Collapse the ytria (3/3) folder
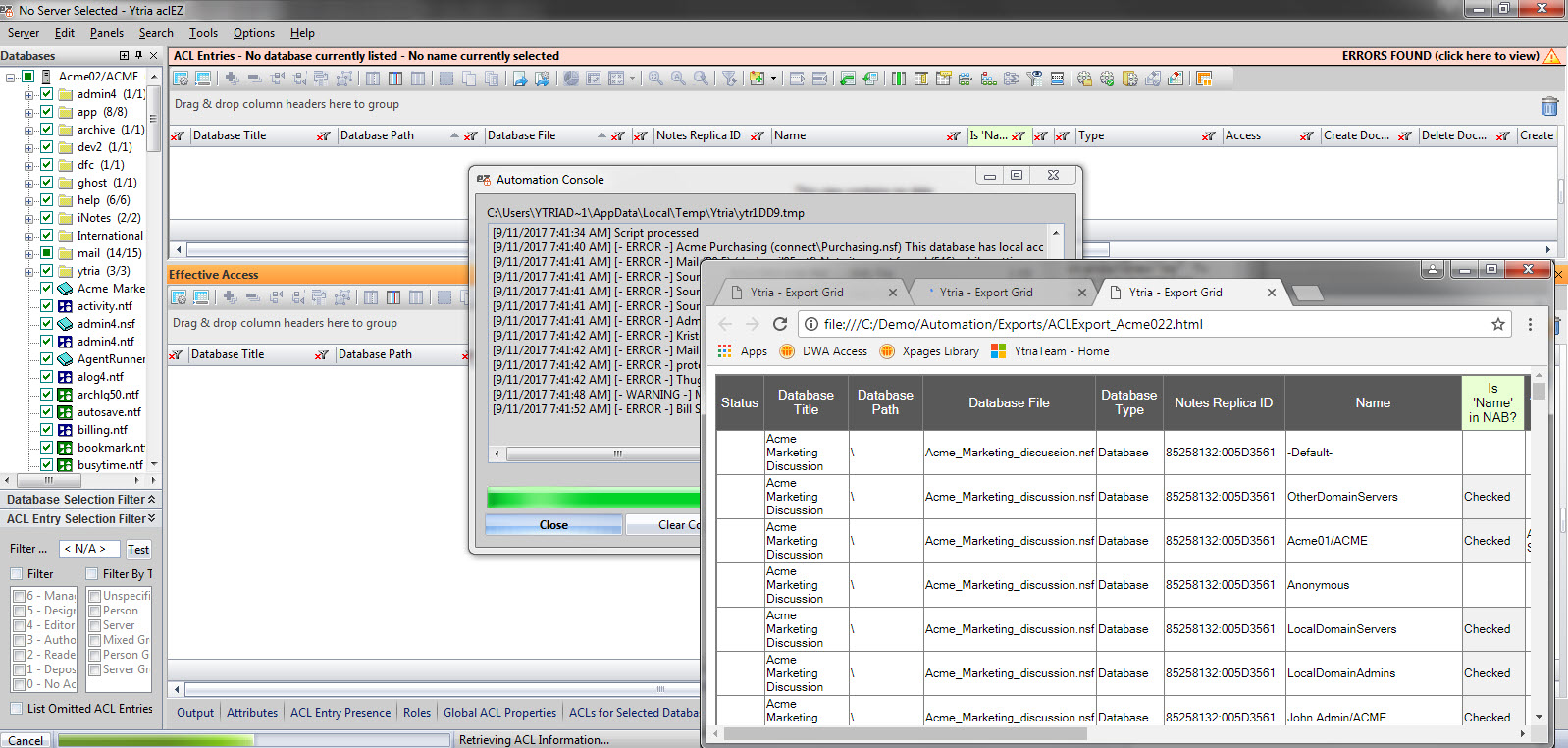 pyautogui.click(x=29, y=271)
